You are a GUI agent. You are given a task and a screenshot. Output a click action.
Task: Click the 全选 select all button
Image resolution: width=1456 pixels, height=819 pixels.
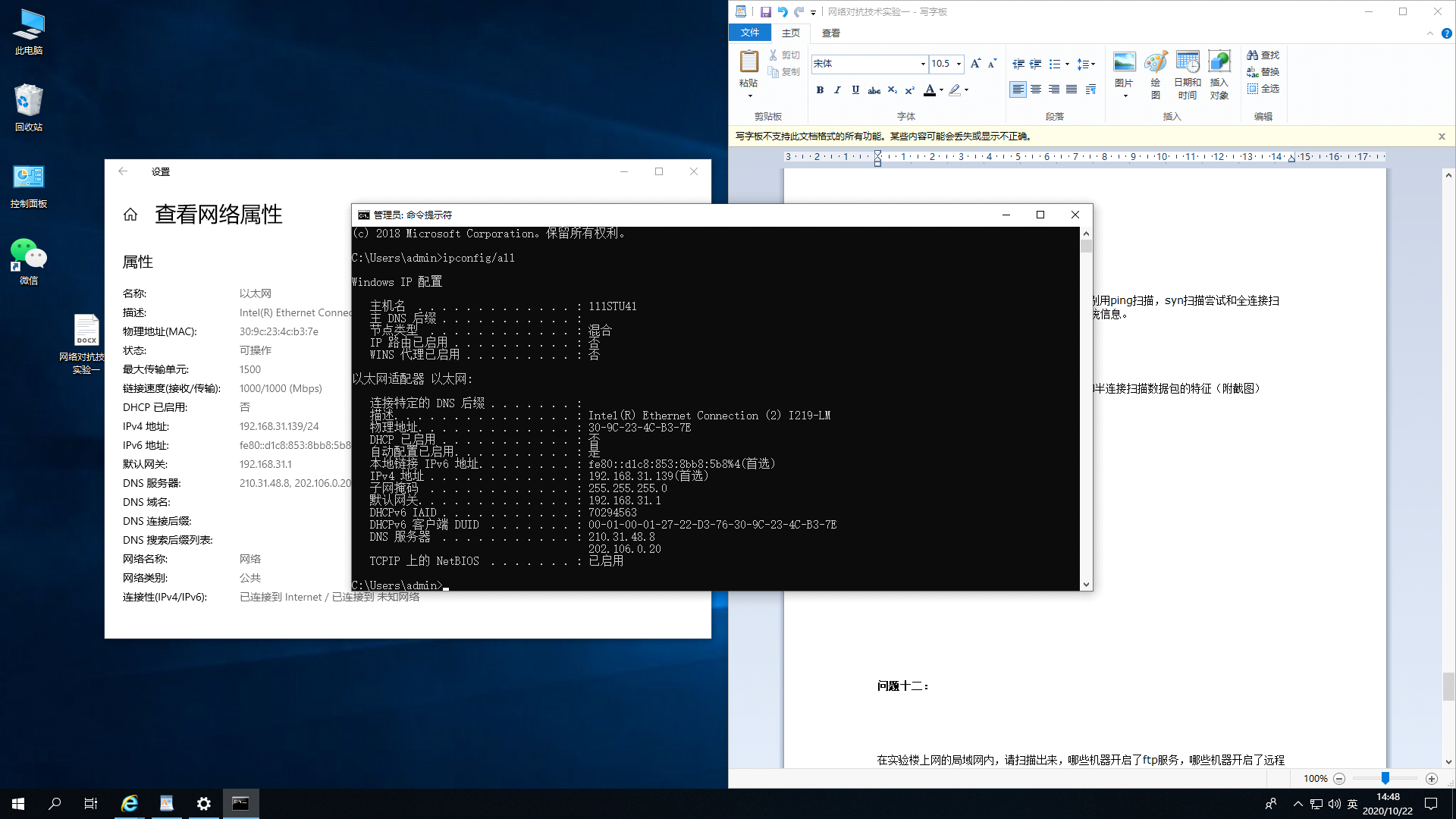(x=1263, y=89)
